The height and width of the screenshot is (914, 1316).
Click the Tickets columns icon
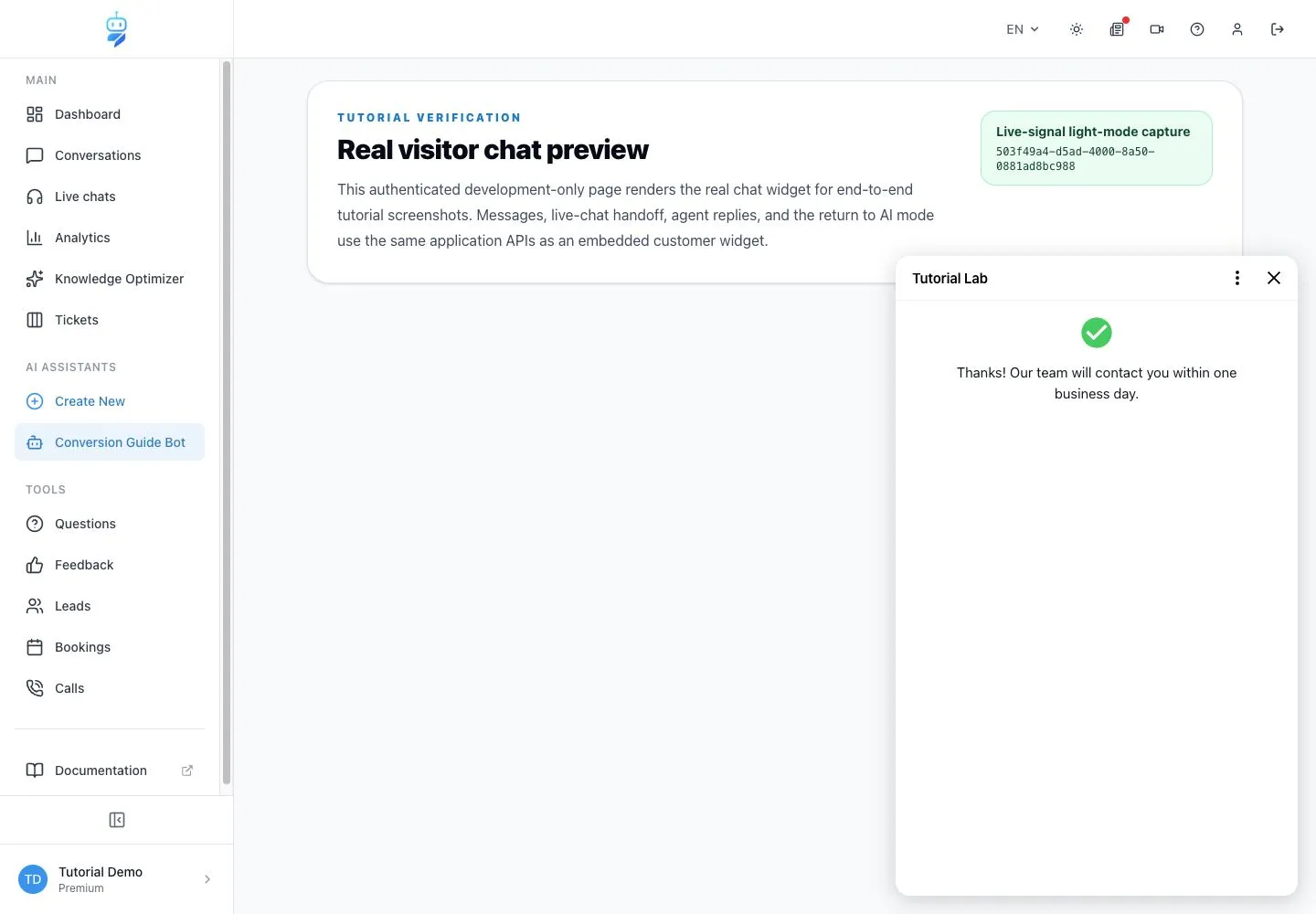pos(35,320)
